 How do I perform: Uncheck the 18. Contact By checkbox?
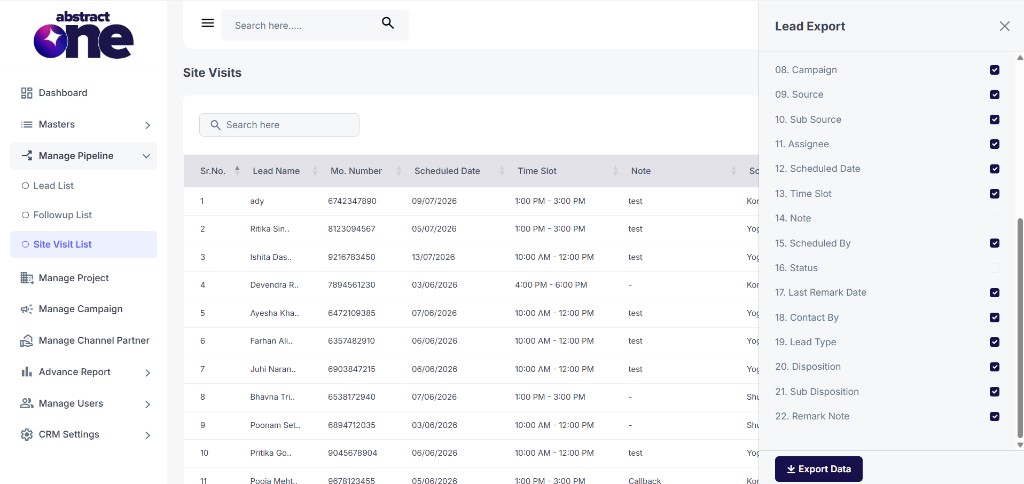(994, 317)
